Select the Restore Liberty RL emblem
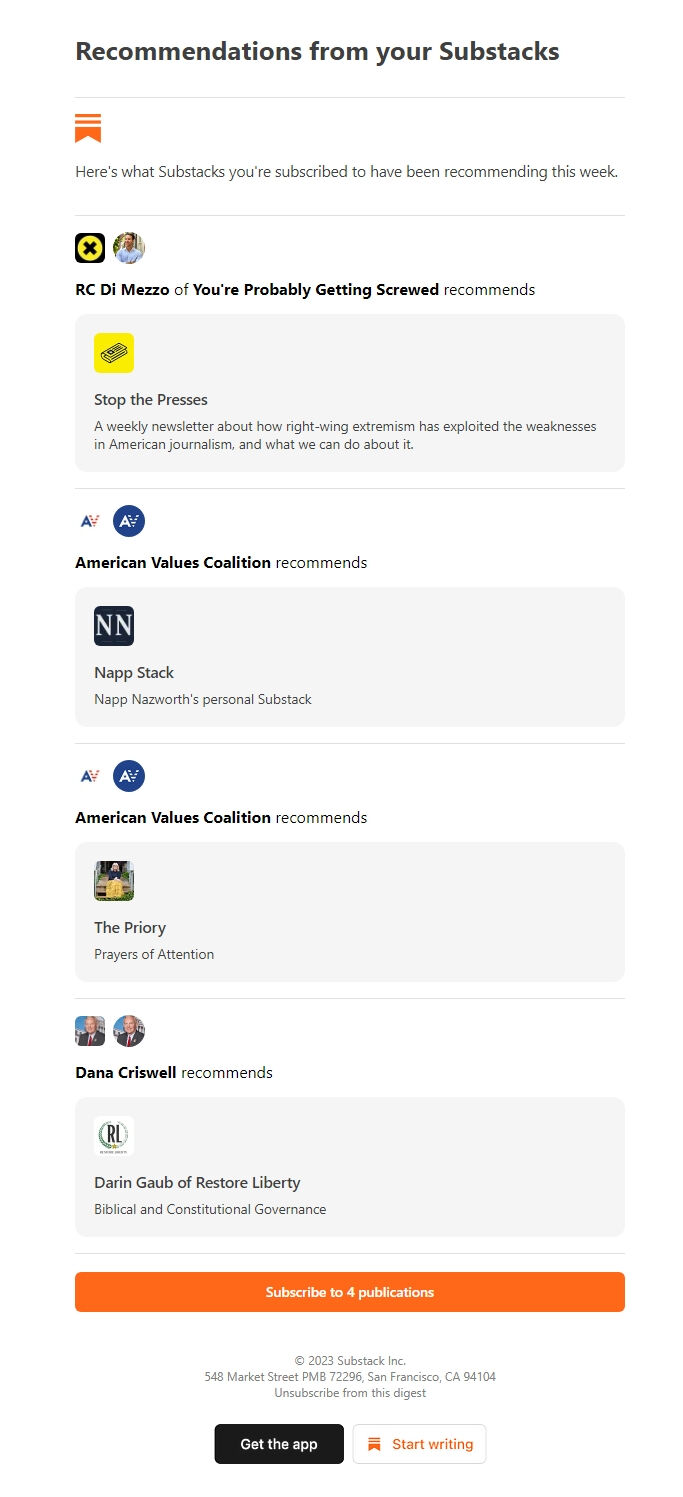The width and height of the screenshot is (683, 1497). click(113, 1135)
